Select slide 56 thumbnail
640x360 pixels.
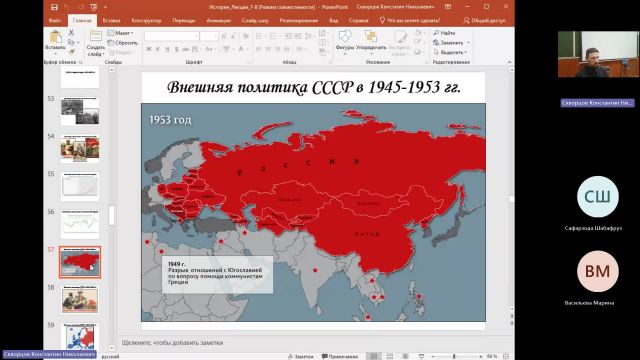click(x=80, y=224)
